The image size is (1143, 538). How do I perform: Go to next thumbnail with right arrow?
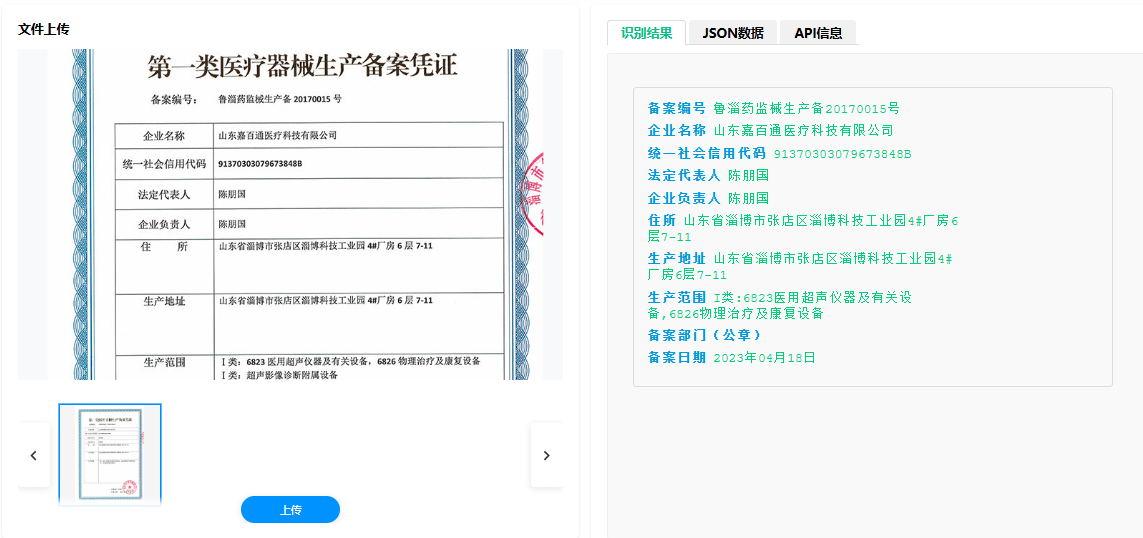click(547, 455)
